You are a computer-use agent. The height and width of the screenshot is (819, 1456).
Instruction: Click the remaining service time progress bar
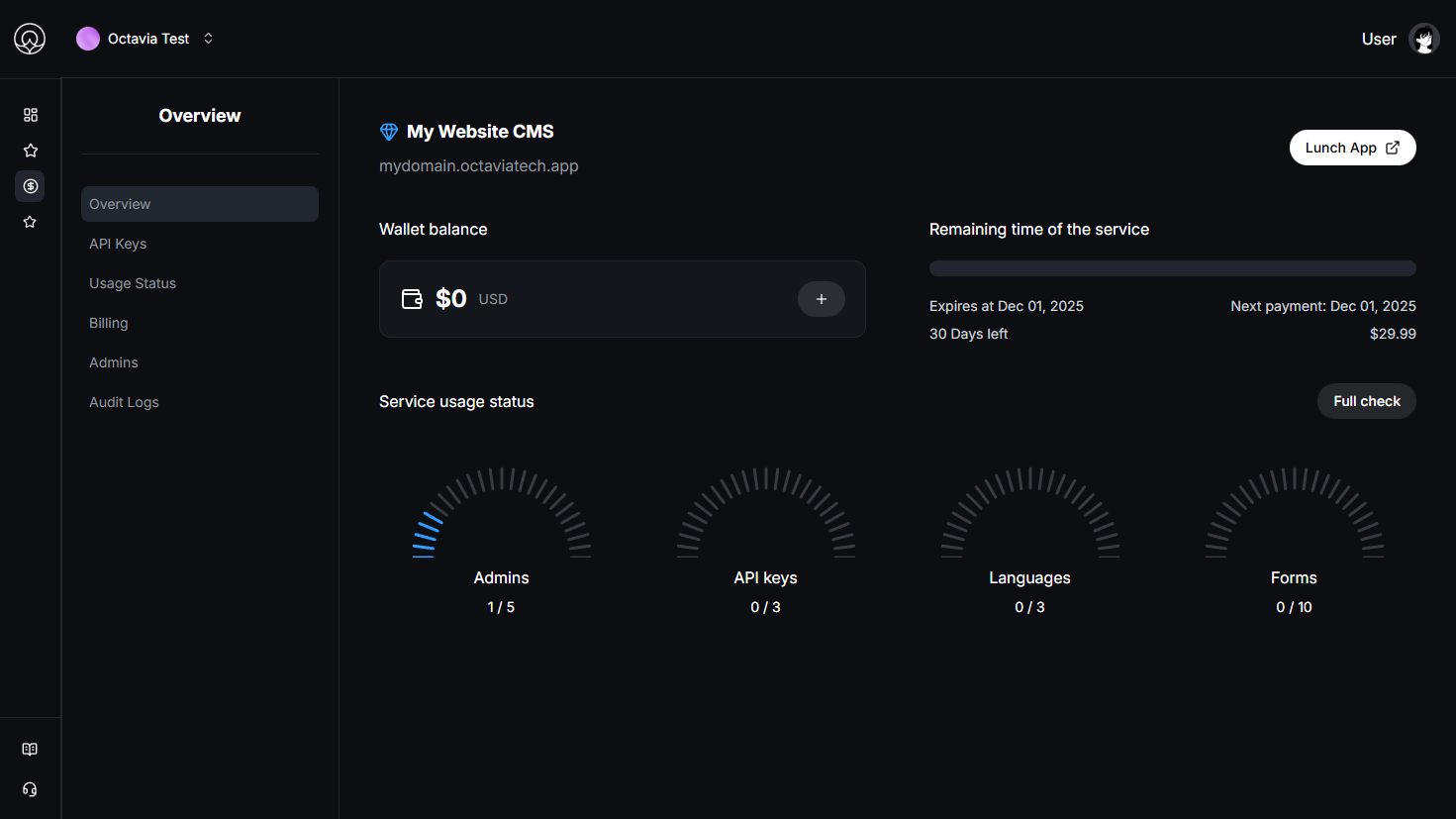(x=1172, y=267)
